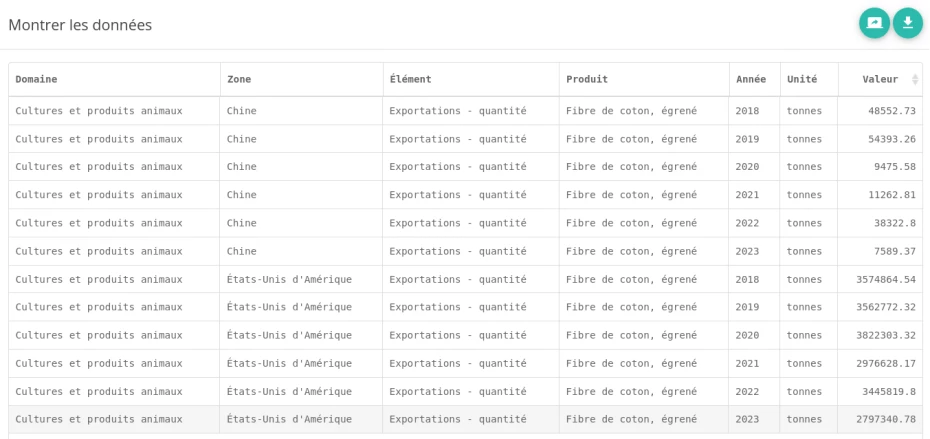Click the Zone column header
The height and width of the screenshot is (439, 930).
click(x=239, y=79)
